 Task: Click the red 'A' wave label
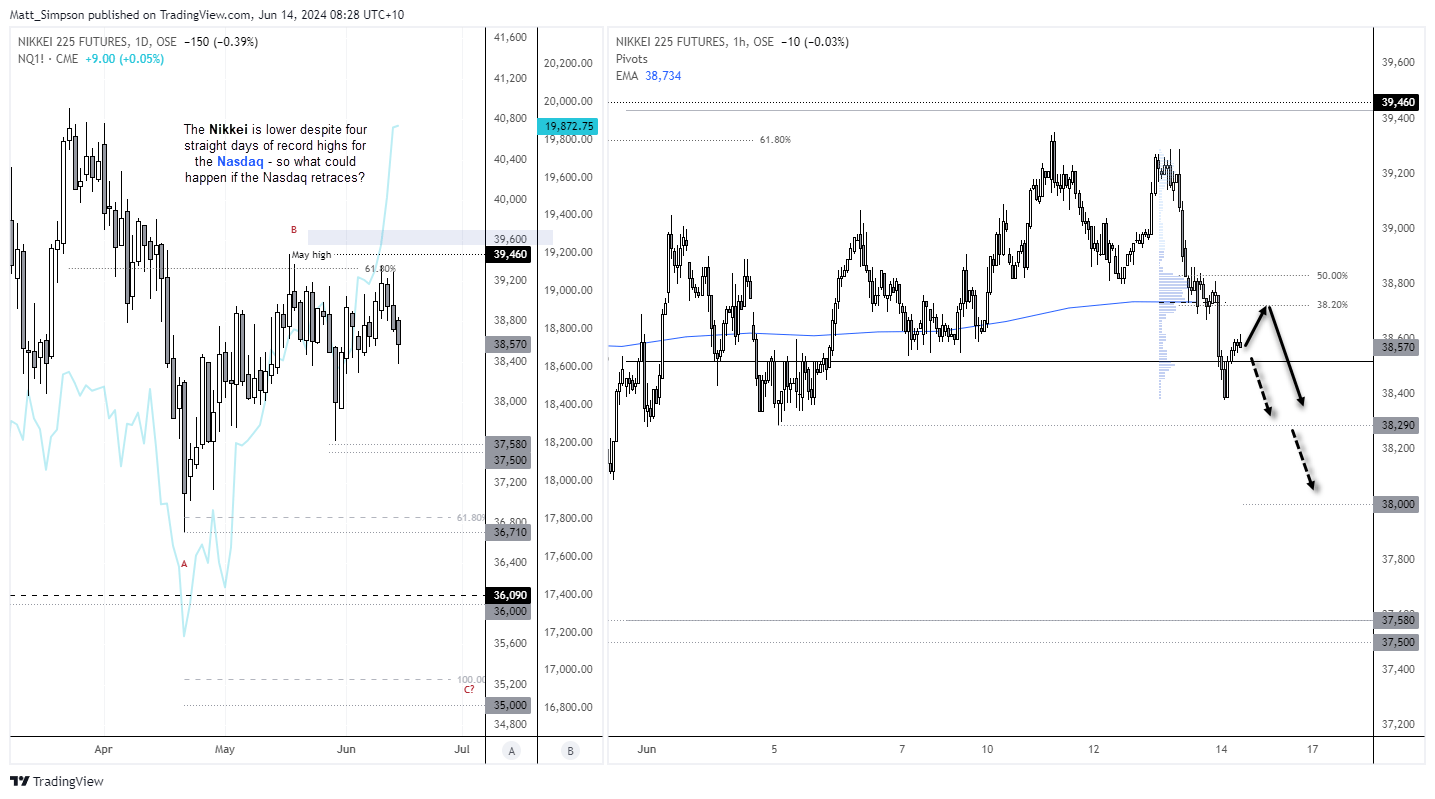(183, 564)
